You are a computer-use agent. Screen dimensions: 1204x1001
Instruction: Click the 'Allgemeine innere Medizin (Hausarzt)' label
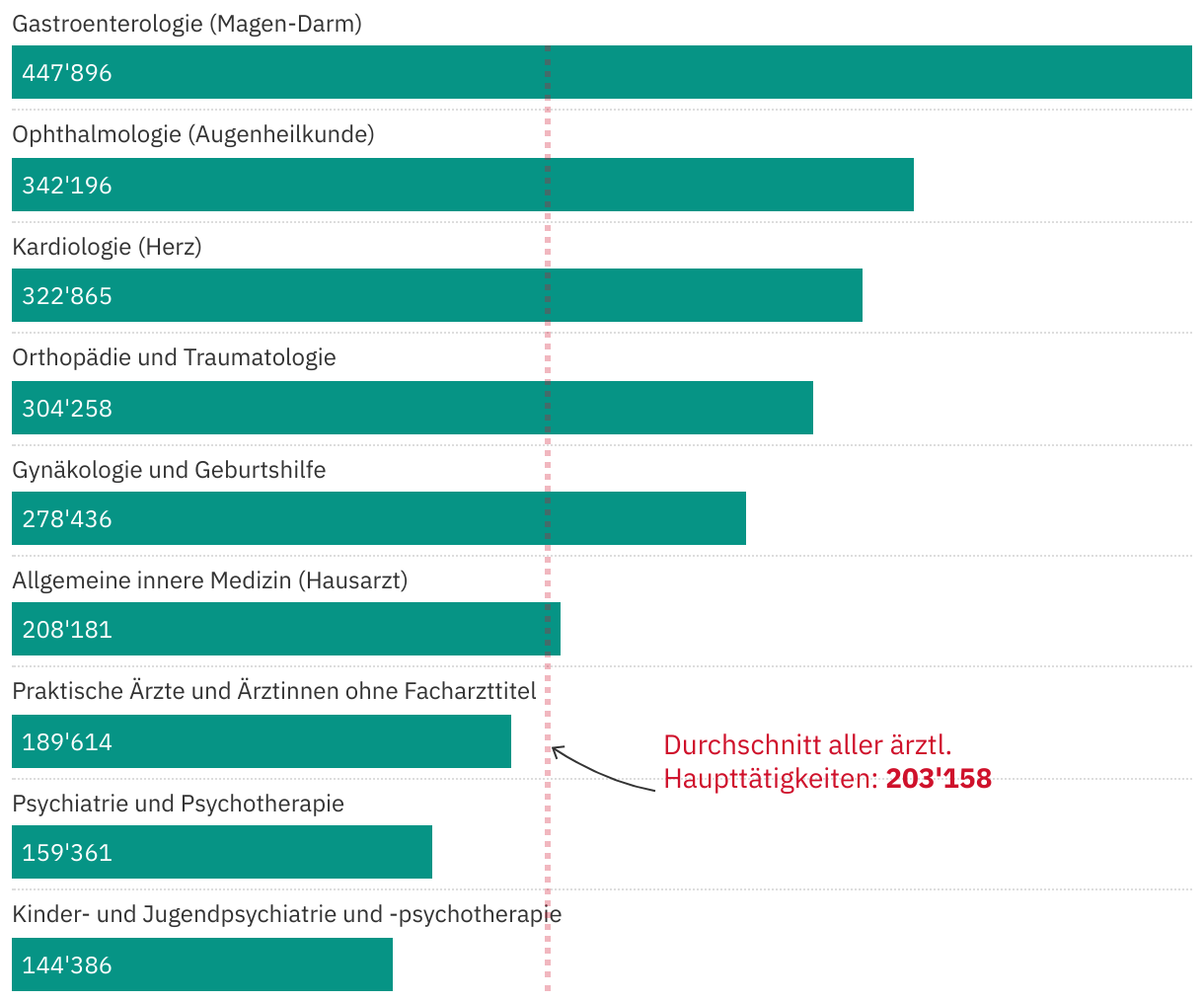pyautogui.click(x=209, y=580)
